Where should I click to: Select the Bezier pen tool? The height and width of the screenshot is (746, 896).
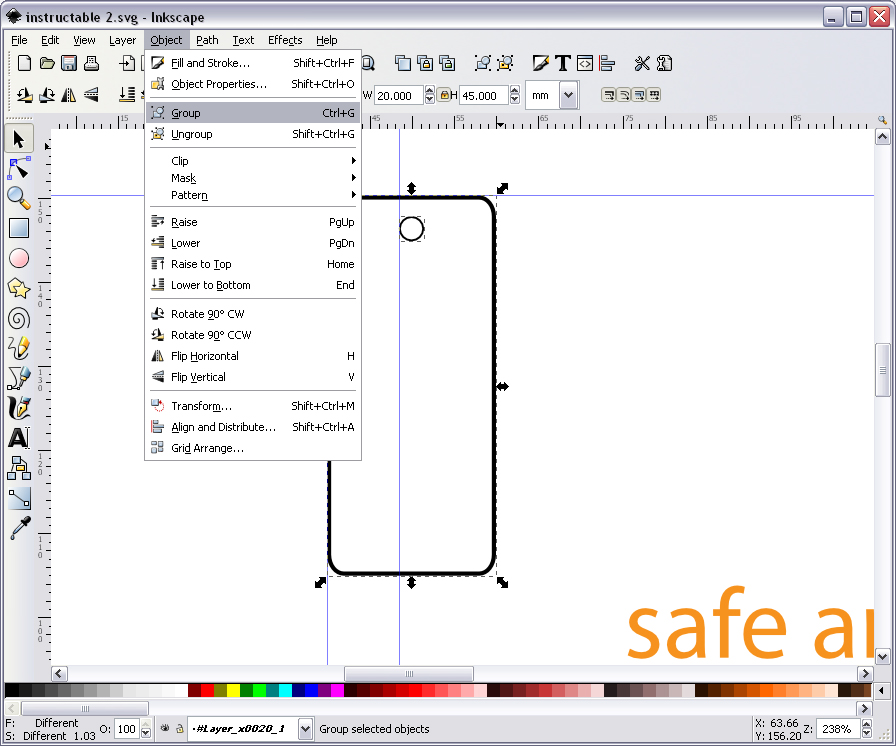coord(18,378)
